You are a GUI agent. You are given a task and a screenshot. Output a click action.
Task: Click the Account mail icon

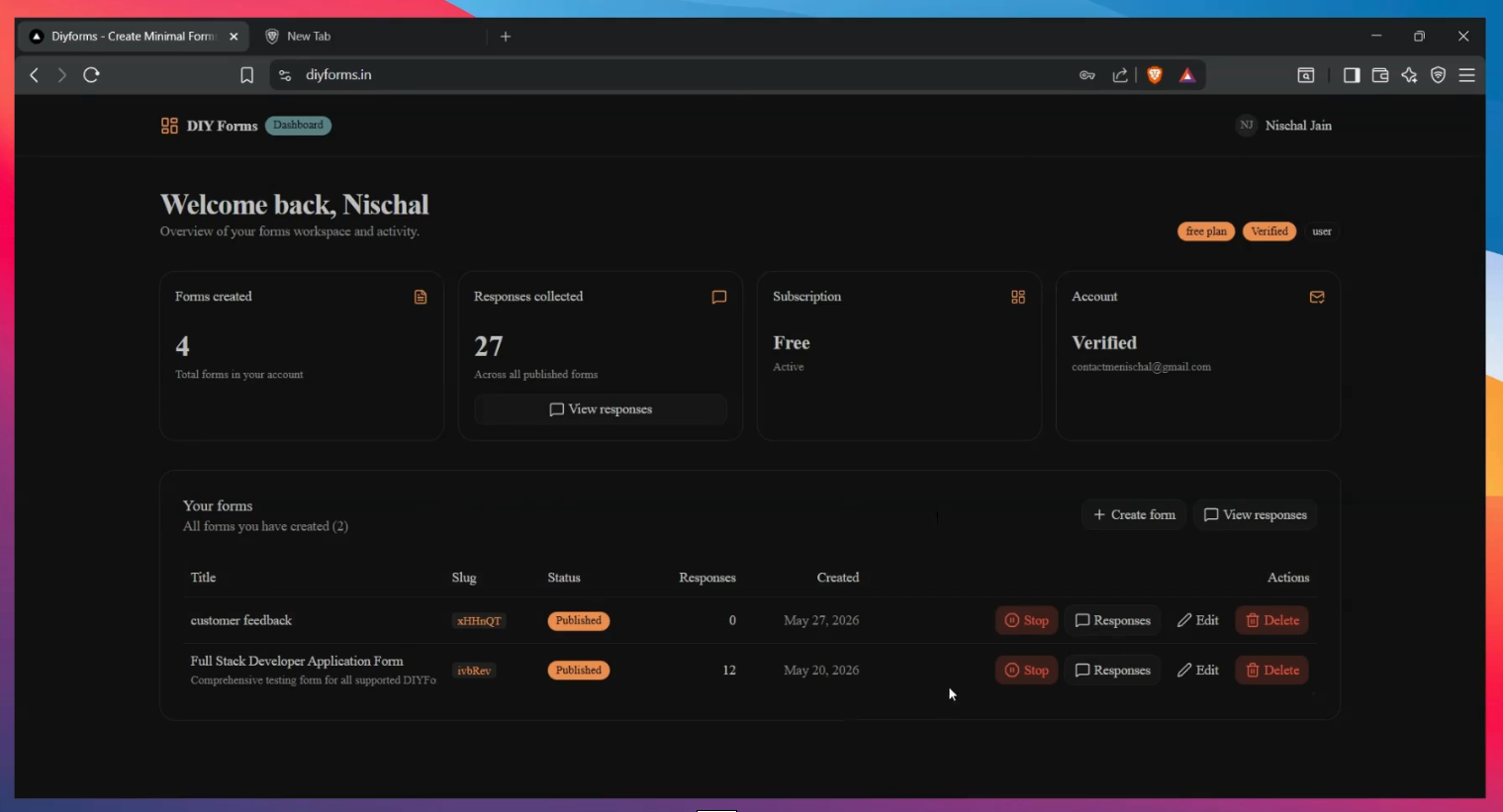pyautogui.click(x=1317, y=297)
